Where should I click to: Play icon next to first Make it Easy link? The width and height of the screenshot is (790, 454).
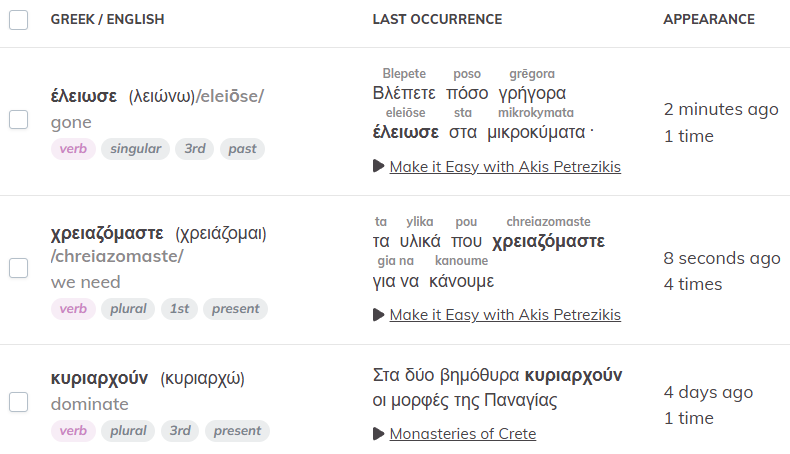click(378, 166)
